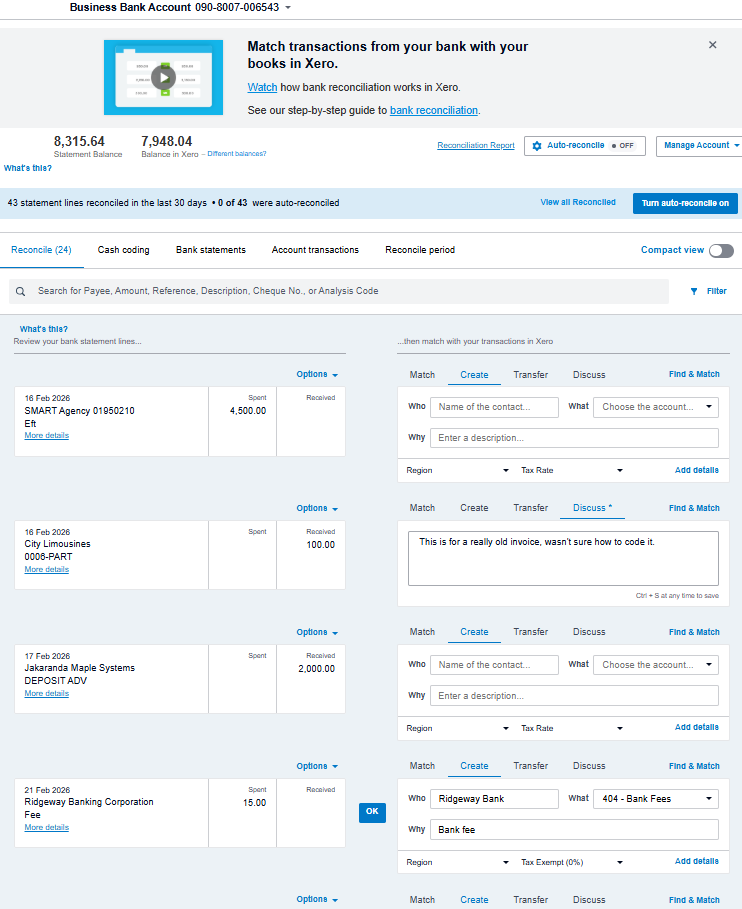Screen dimensions: 742x909
Task: Switch to the Reconcile (24) tab
Action: coord(41,250)
